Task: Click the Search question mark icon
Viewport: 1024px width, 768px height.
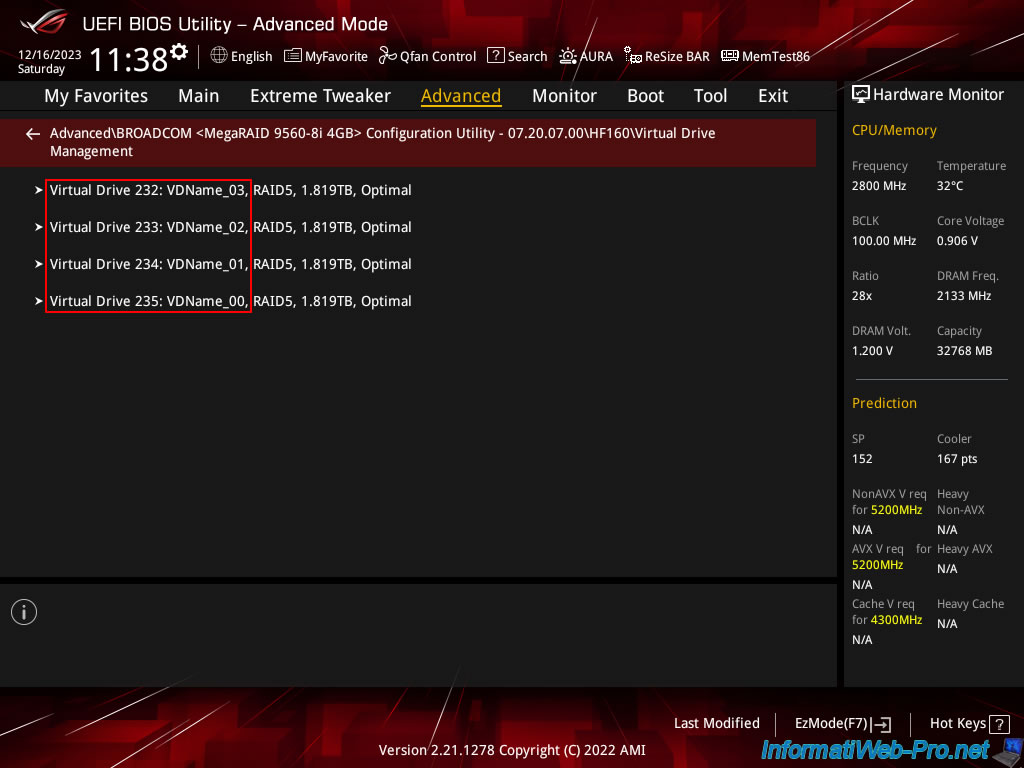Action: (x=496, y=56)
